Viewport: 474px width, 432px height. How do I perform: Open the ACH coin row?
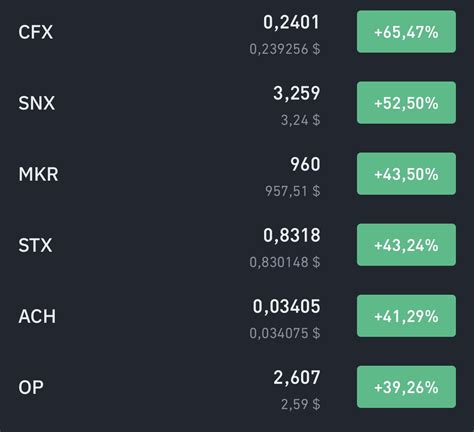coord(237,316)
